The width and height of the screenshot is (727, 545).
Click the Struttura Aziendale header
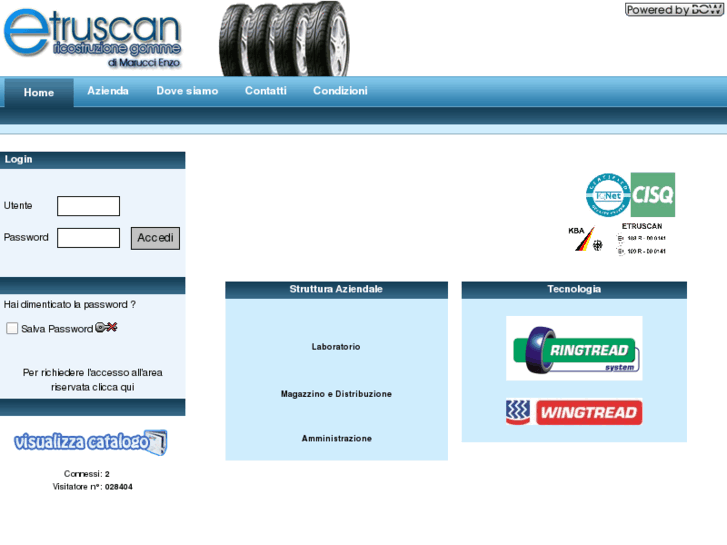[337, 289]
